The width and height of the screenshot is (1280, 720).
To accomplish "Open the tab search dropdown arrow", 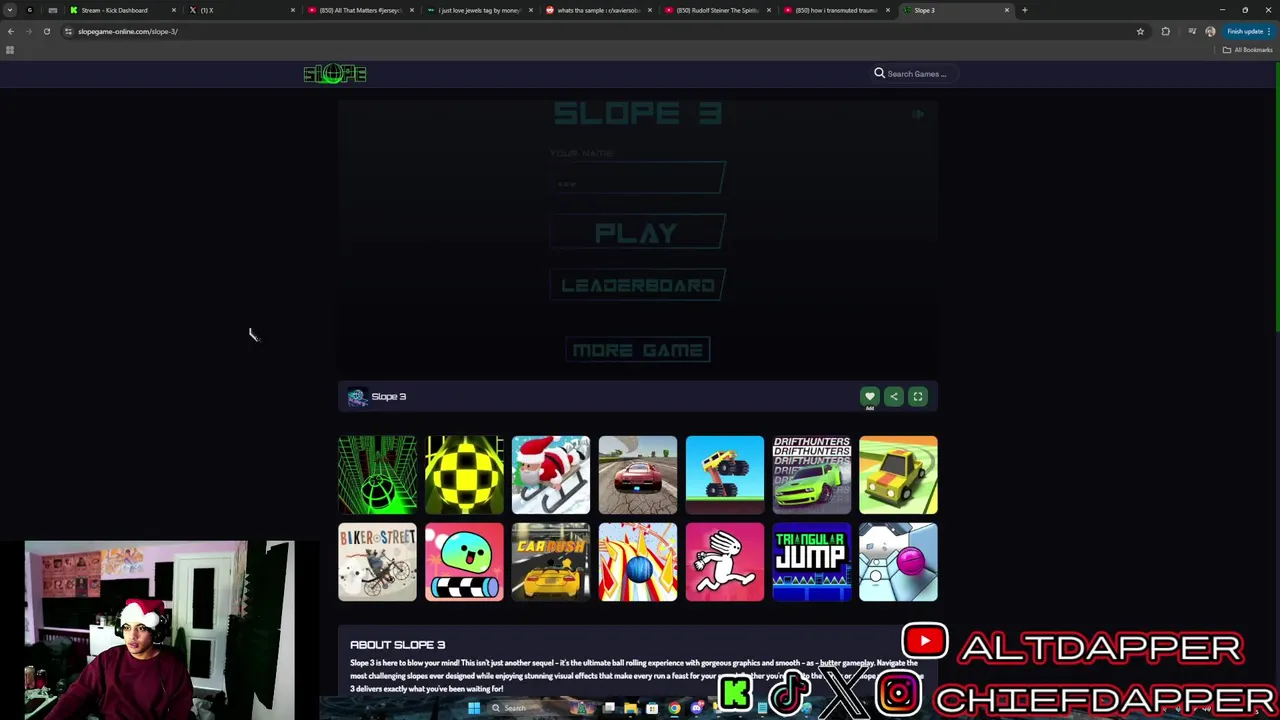I will pos(10,10).
